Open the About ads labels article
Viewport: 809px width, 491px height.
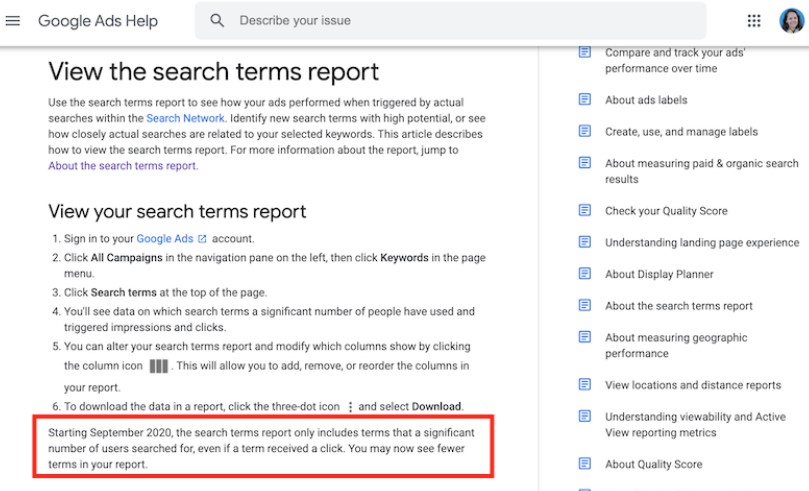[646, 100]
